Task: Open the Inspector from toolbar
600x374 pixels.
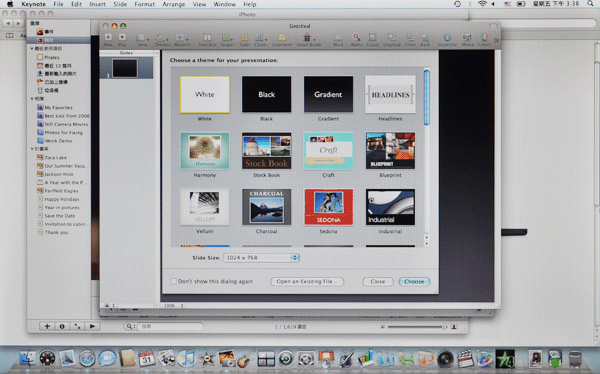Action: click(447, 38)
